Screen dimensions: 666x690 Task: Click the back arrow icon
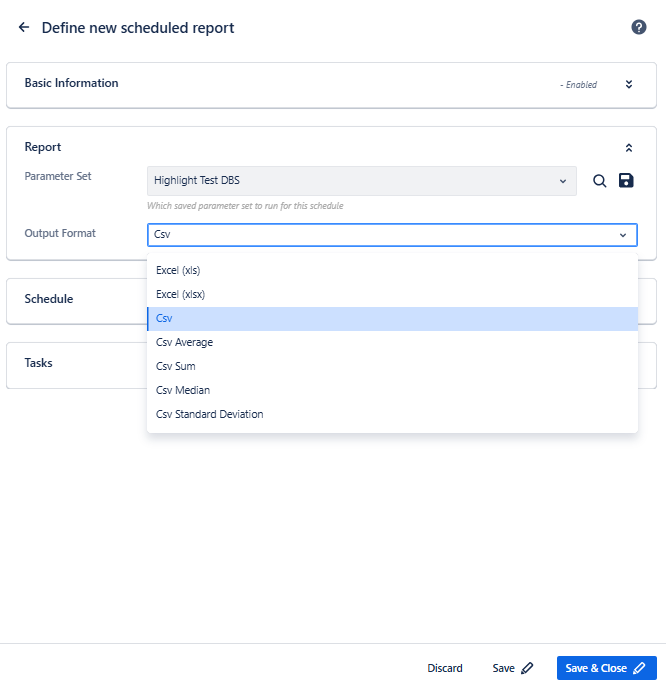24,28
